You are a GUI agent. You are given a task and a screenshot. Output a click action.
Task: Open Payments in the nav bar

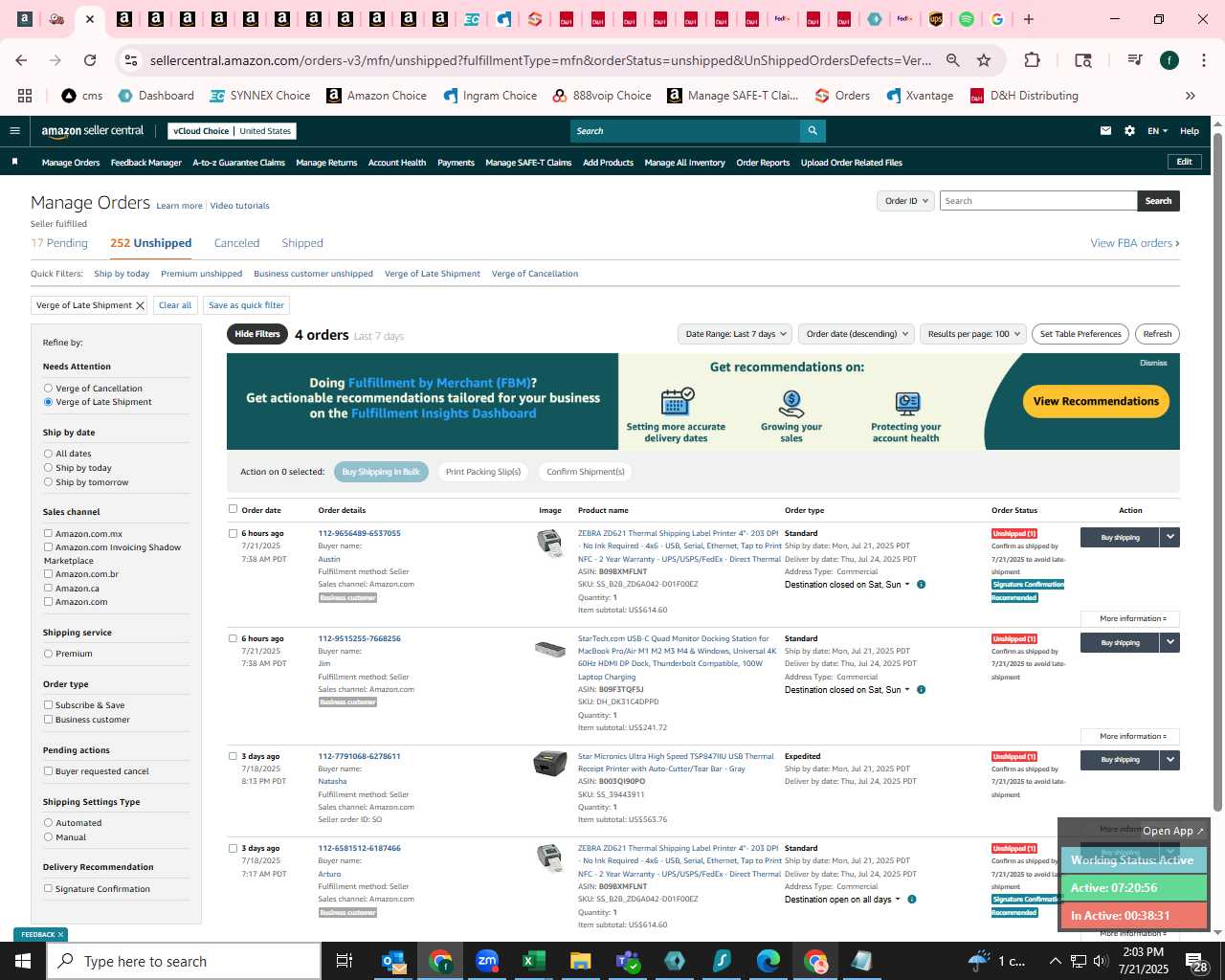pos(456,163)
